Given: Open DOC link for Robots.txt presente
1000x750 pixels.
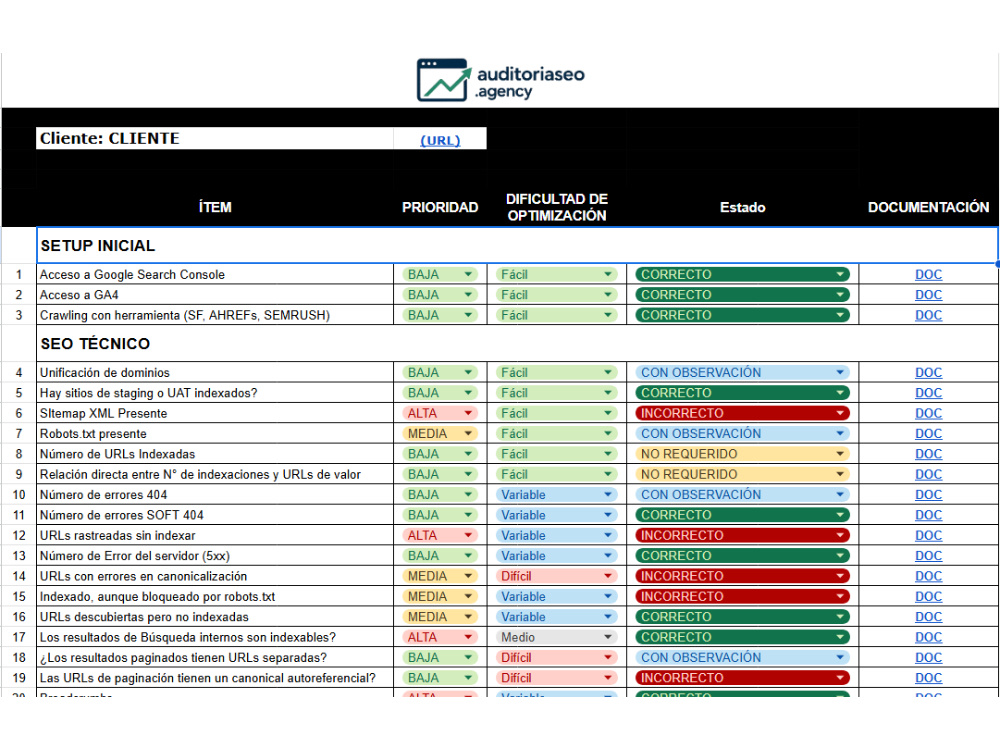Looking at the screenshot, I should (929, 434).
